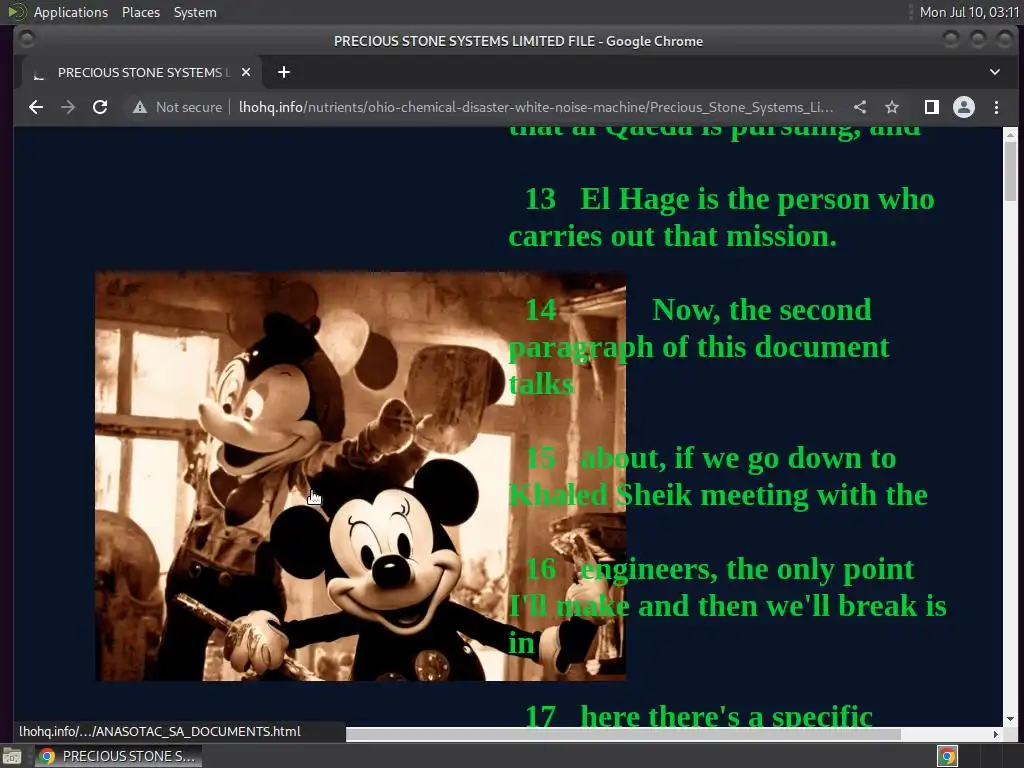Click the scroll-right arrow of the horizontal scrollbar
Image resolution: width=1024 pixels, height=768 pixels.
pyautogui.click(x=995, y=734)
